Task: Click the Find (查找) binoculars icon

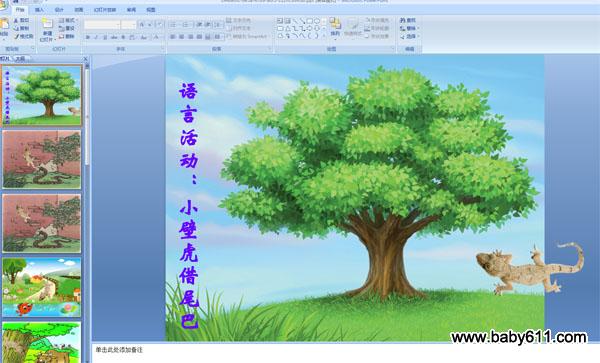Action: [x=403, y=20]
